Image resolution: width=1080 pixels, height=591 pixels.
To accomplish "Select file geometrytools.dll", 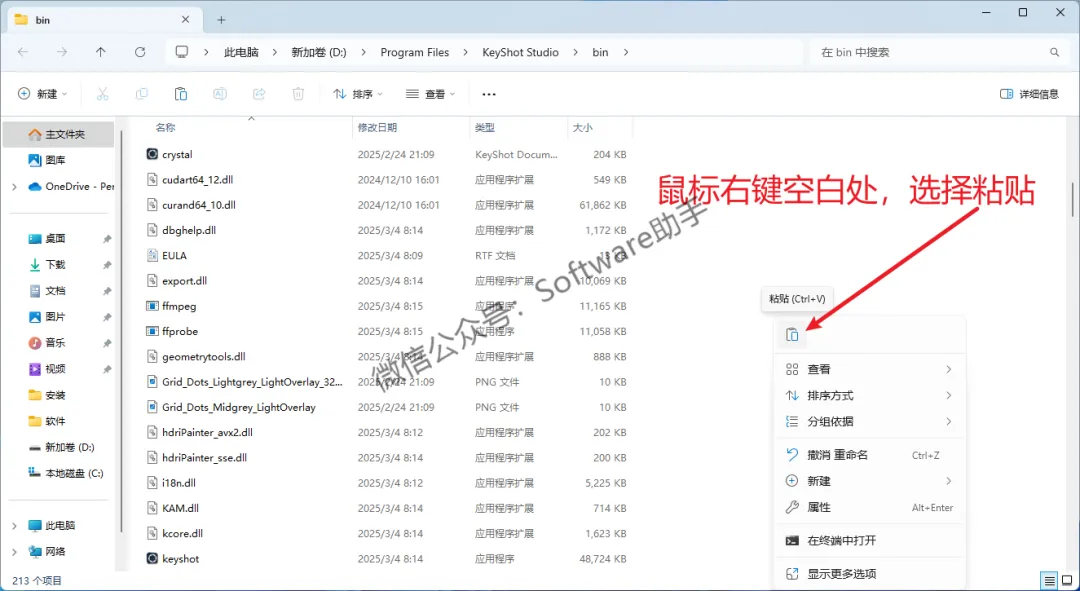I will [x=203, y=357].
